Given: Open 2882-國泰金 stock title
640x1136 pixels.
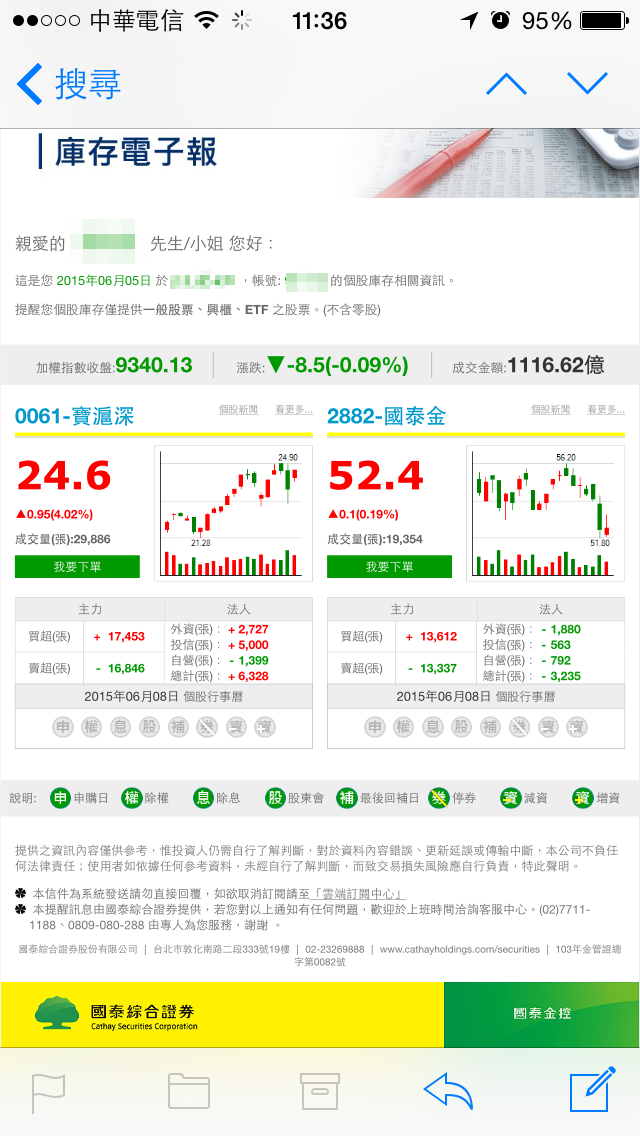Looking at the screenshot, I should point(386,416).
